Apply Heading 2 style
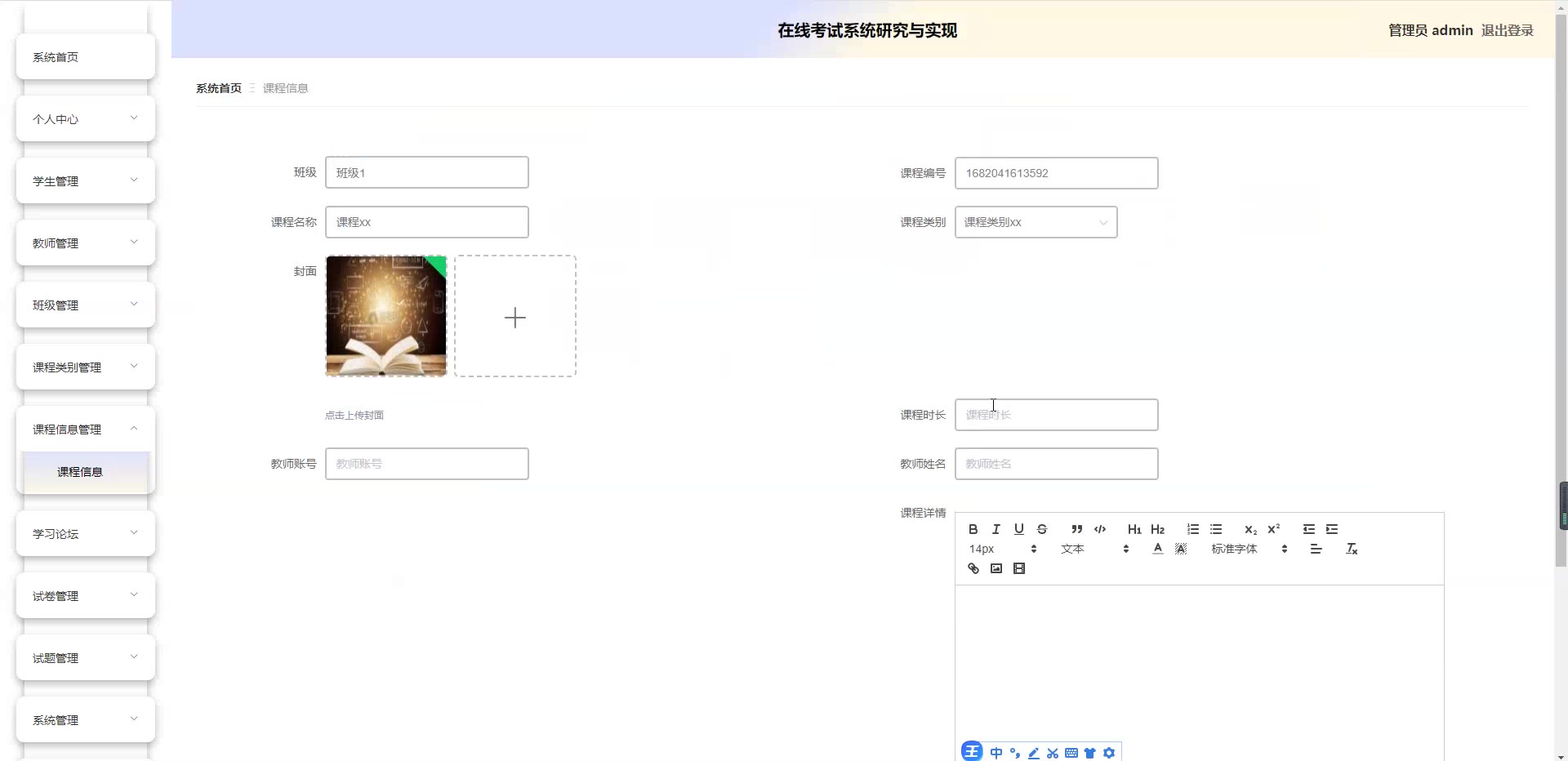Screen dimensions: 1568x761 [1157, 529]
